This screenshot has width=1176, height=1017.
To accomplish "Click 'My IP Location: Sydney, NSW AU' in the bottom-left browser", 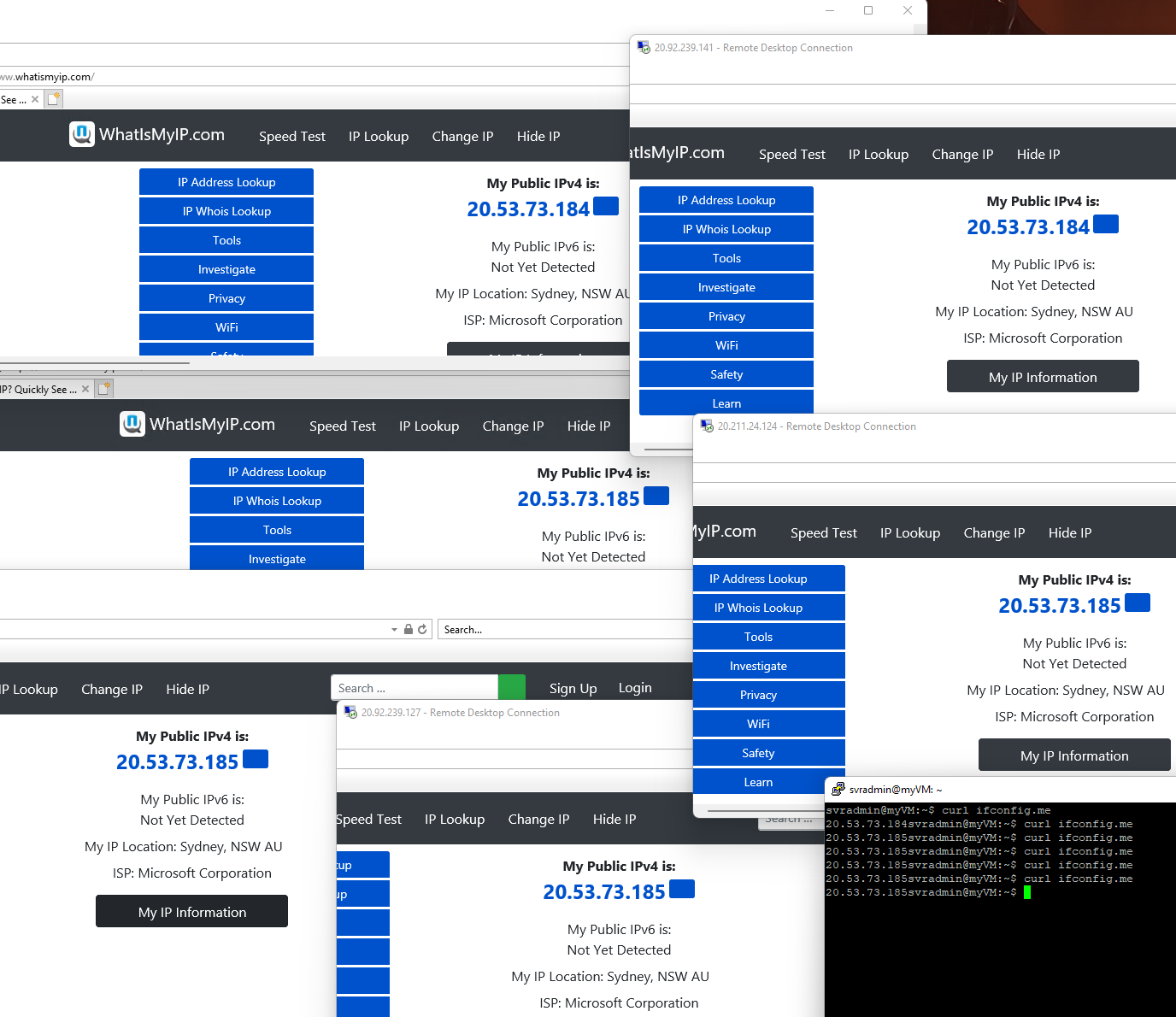I will (x=184, y=846).
